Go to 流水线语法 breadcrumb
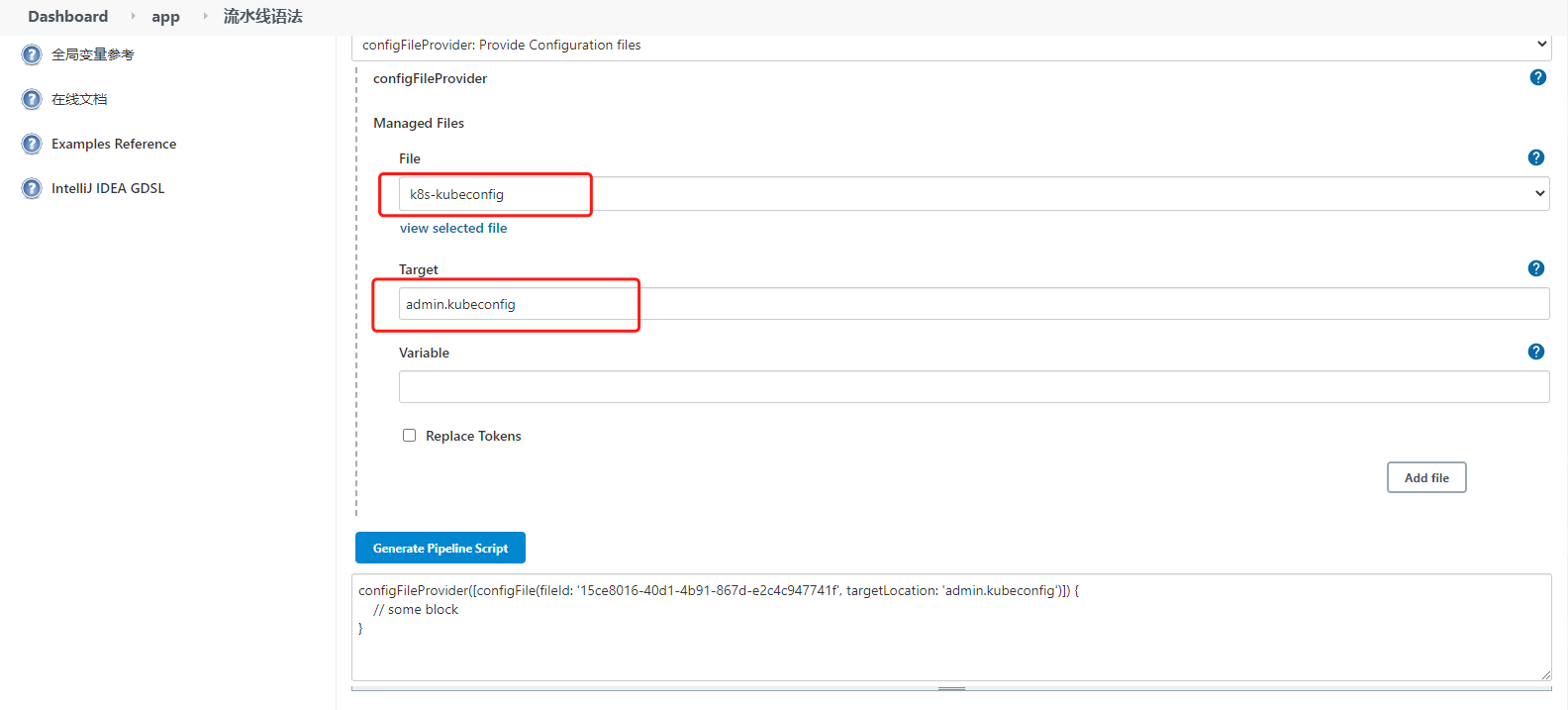Viewport: 1568px width, 710px height. click(x=262, y=17)
